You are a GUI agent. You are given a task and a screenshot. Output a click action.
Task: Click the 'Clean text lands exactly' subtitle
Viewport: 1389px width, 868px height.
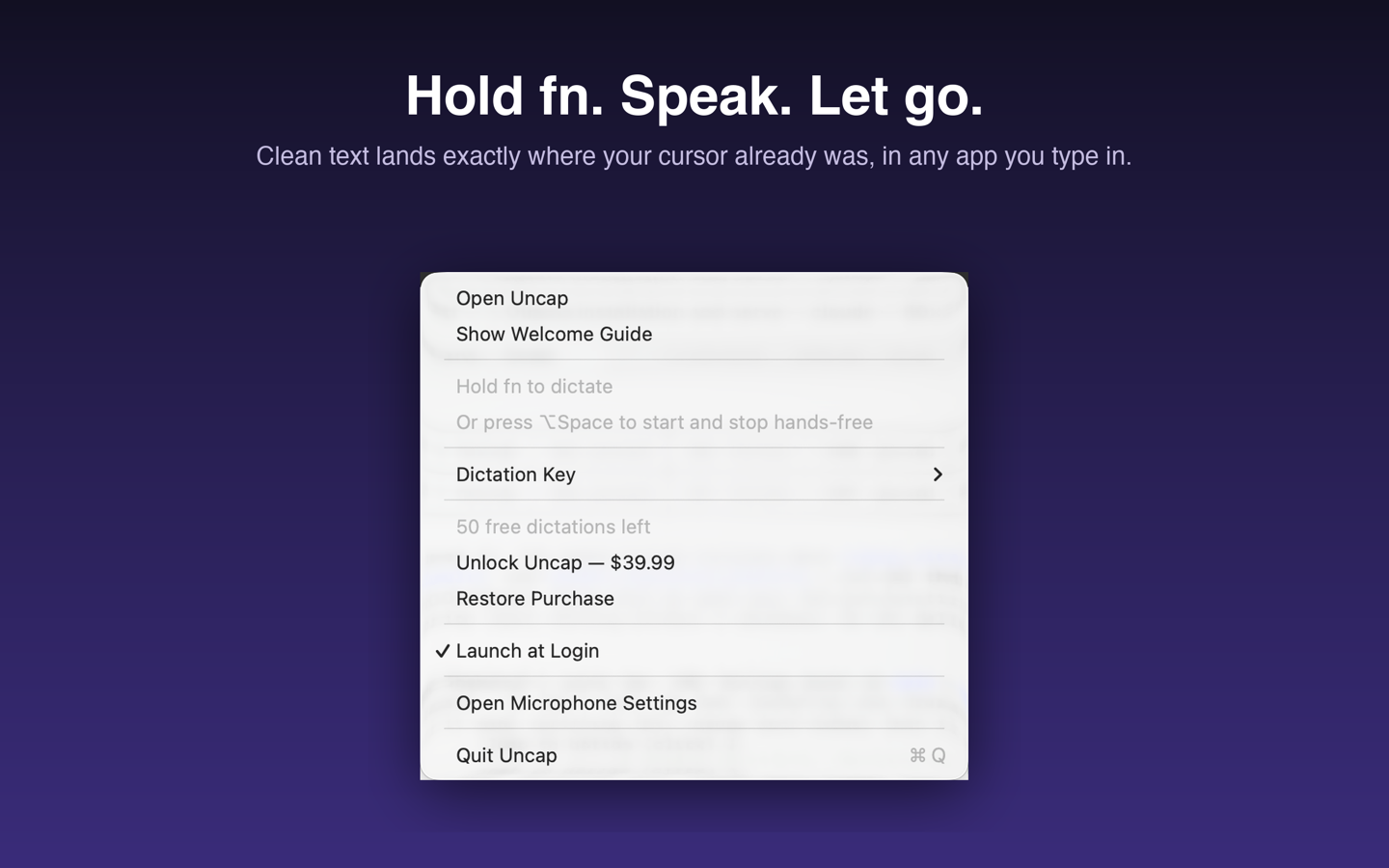(694, 156)
